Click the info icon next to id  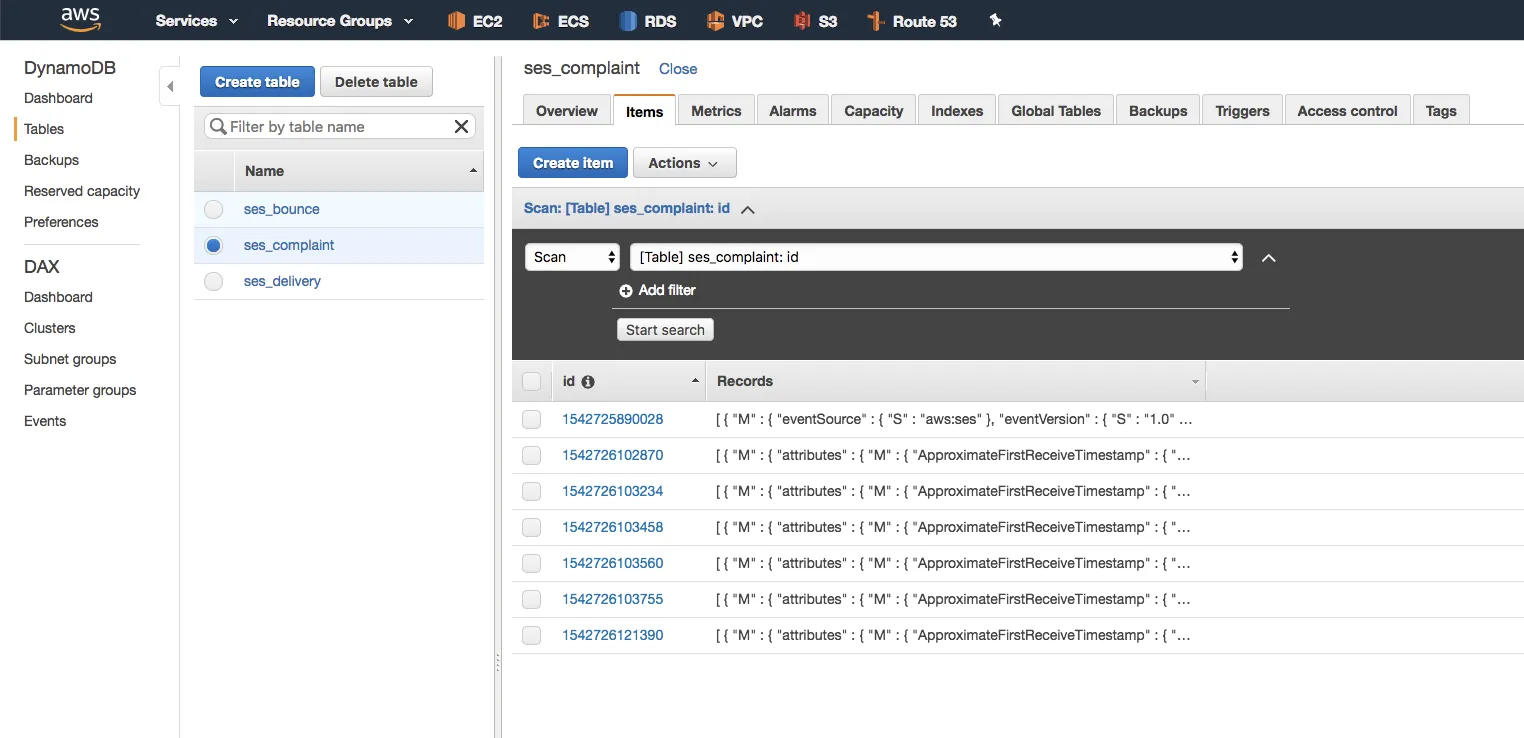point(588,382)
